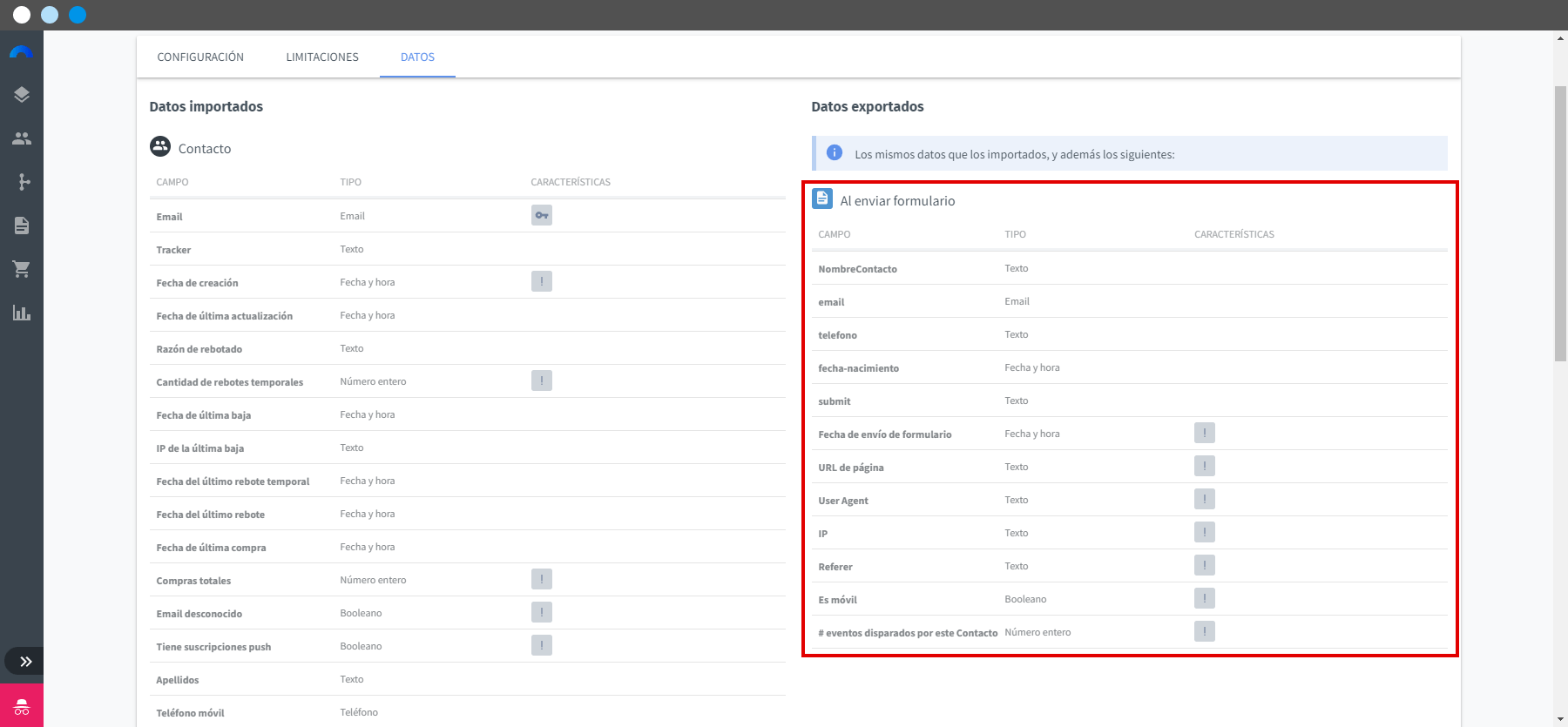Click the 'Tracker' field name

point(173,250)
